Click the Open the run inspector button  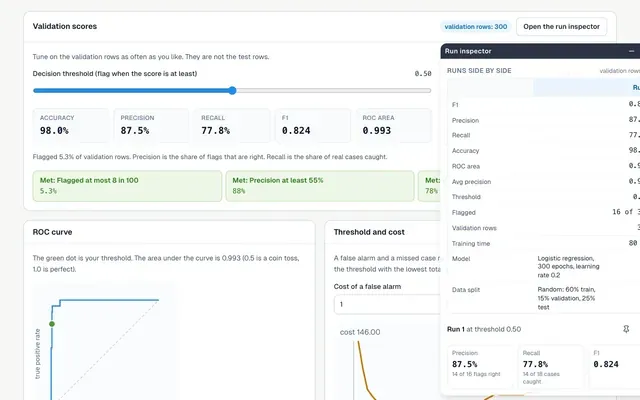click(561, 27)
